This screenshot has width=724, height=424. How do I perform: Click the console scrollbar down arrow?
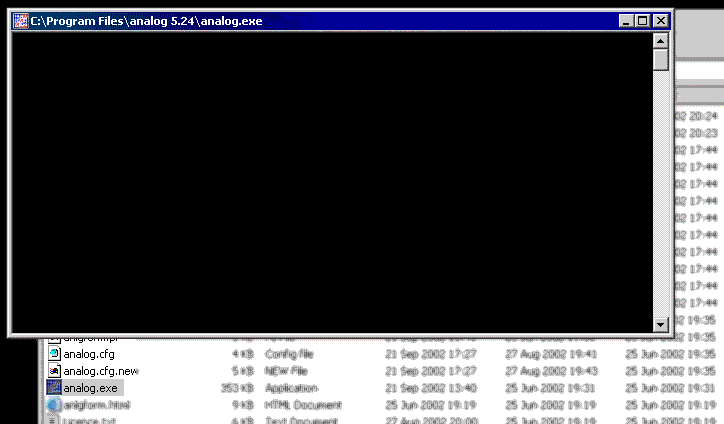tap(660, 325)
